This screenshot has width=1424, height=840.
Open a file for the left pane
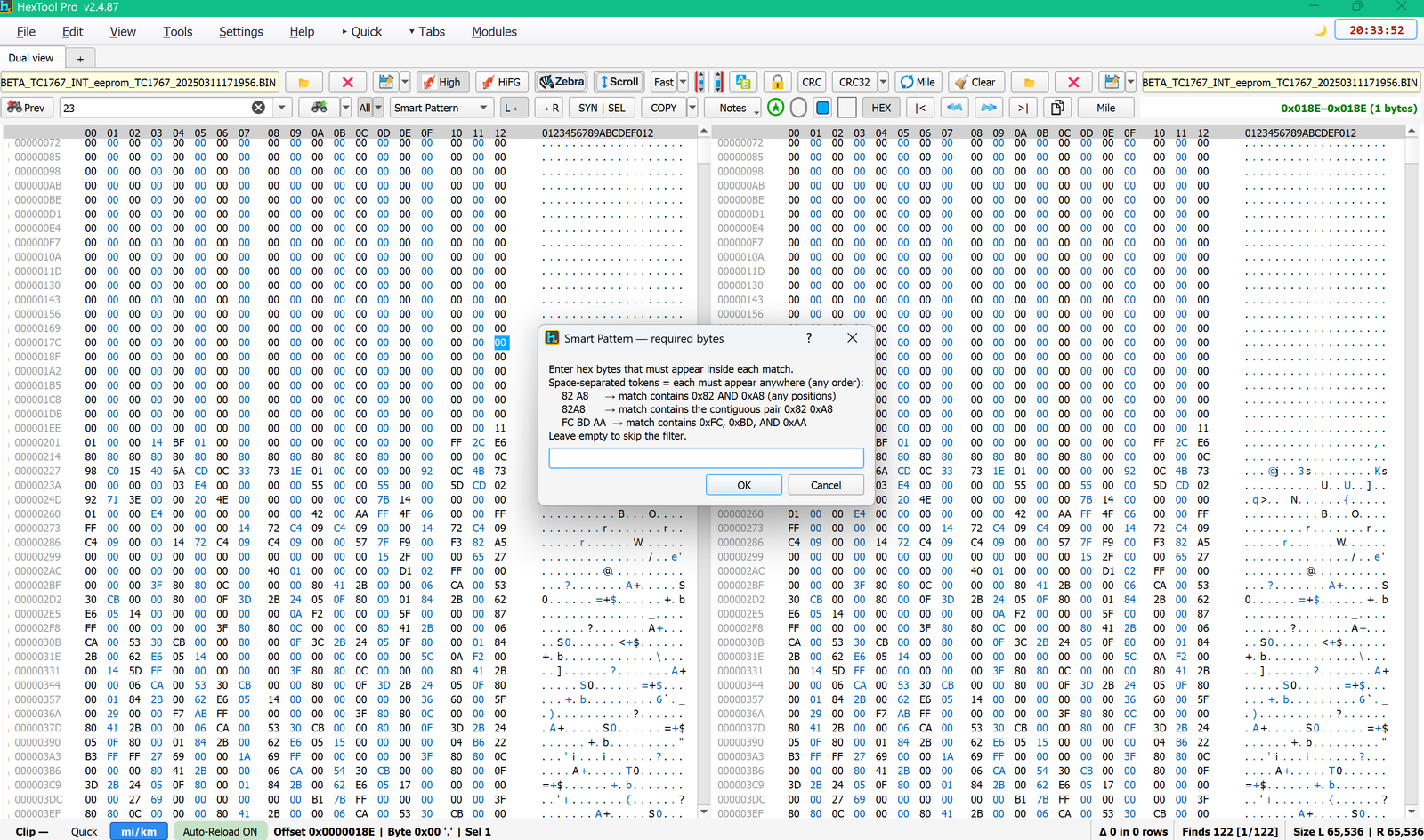(x=303, y=82)
